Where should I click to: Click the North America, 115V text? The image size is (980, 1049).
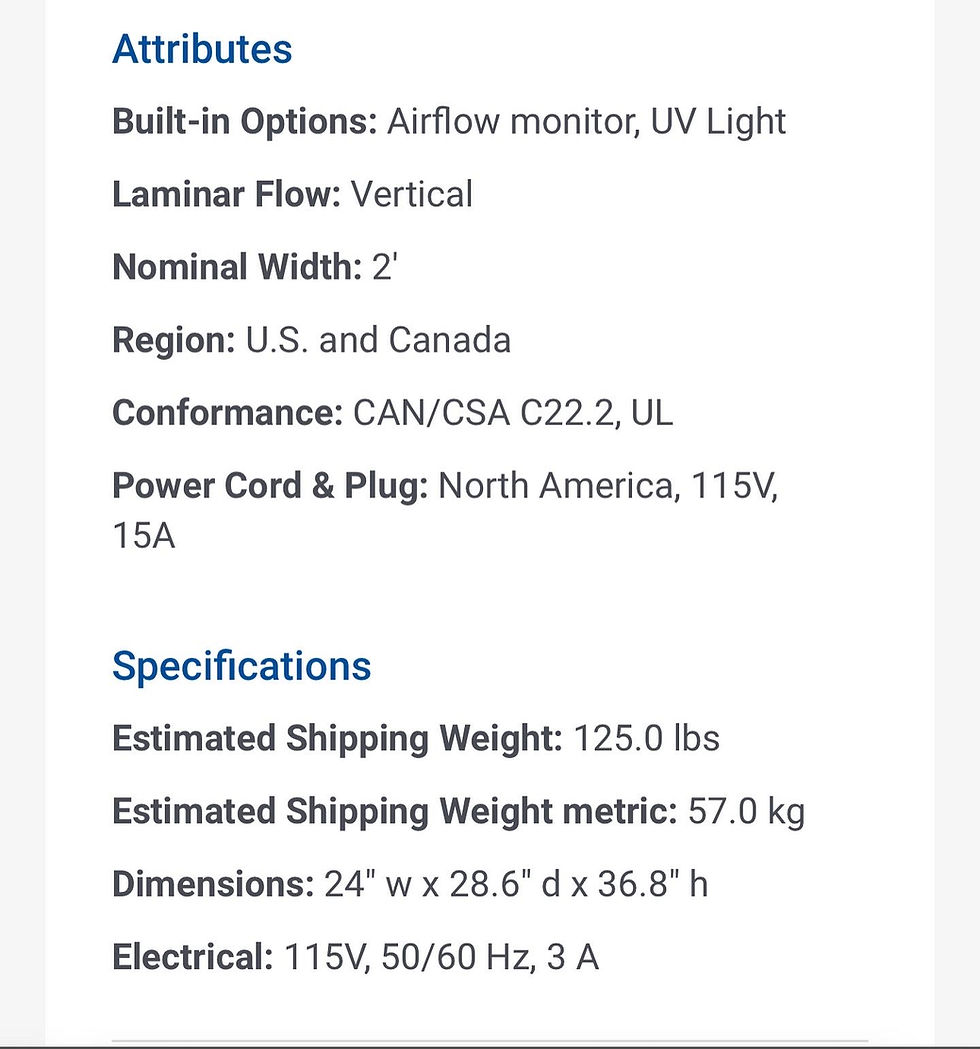(607, 486)
